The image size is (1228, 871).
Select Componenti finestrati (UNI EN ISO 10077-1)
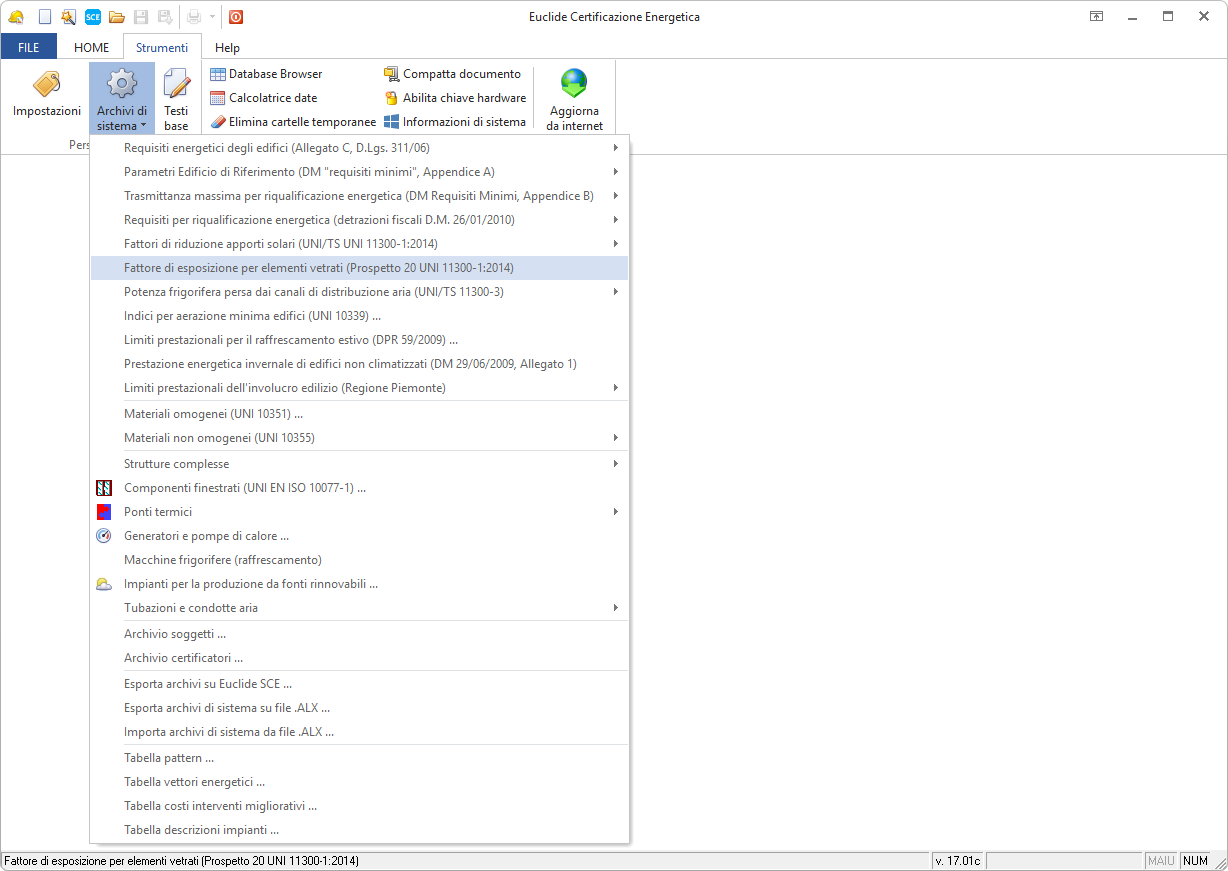(245, 488)
